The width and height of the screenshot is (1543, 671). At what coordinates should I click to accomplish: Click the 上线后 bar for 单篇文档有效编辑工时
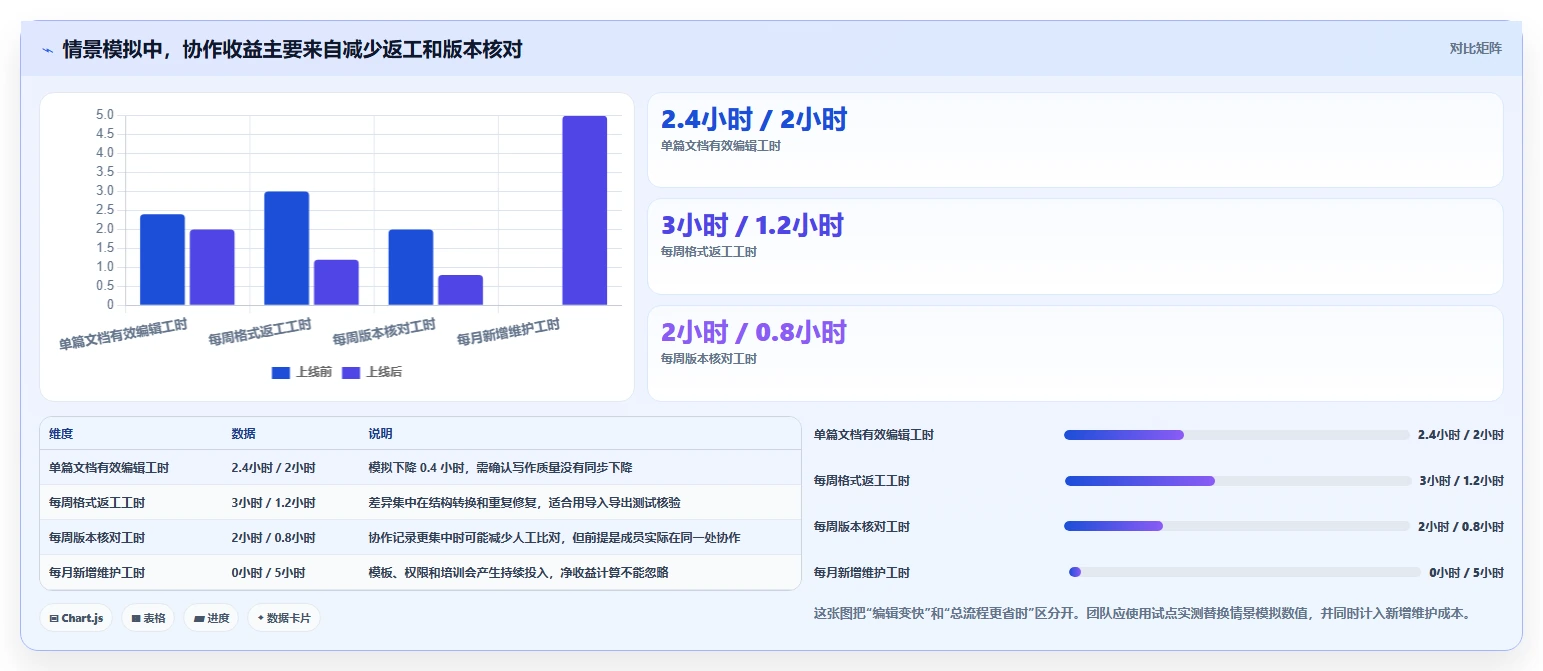pyautogui.click(x=212, y=267)
